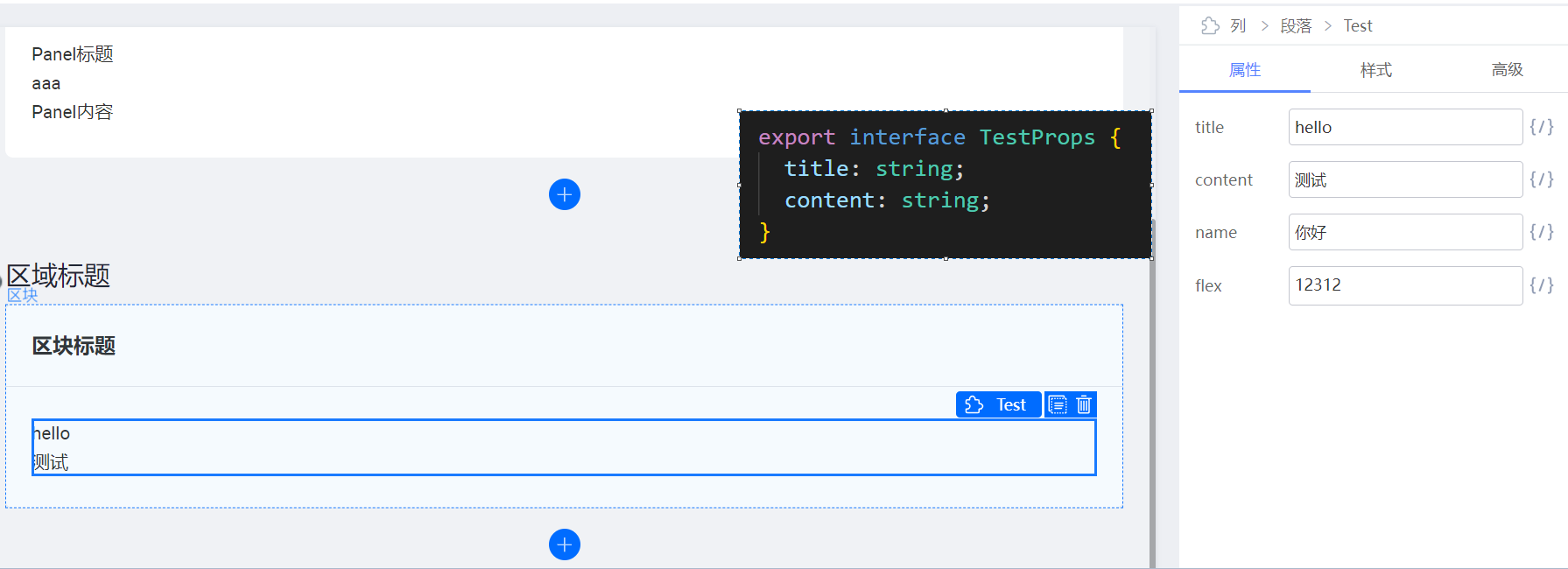Screen dimensions: 1568x569
Task: Click the Test component label button
Action: coord(999,404)
